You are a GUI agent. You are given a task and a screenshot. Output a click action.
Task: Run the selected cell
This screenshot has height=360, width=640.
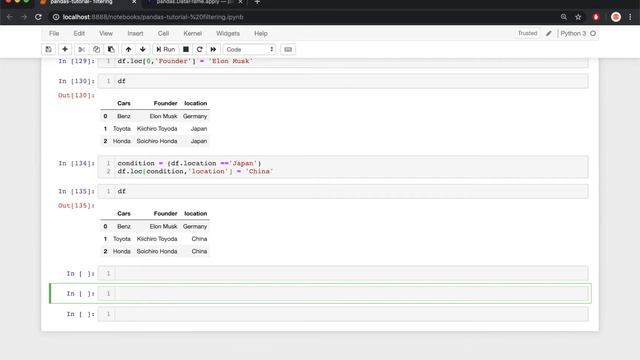tap(165, 49)
